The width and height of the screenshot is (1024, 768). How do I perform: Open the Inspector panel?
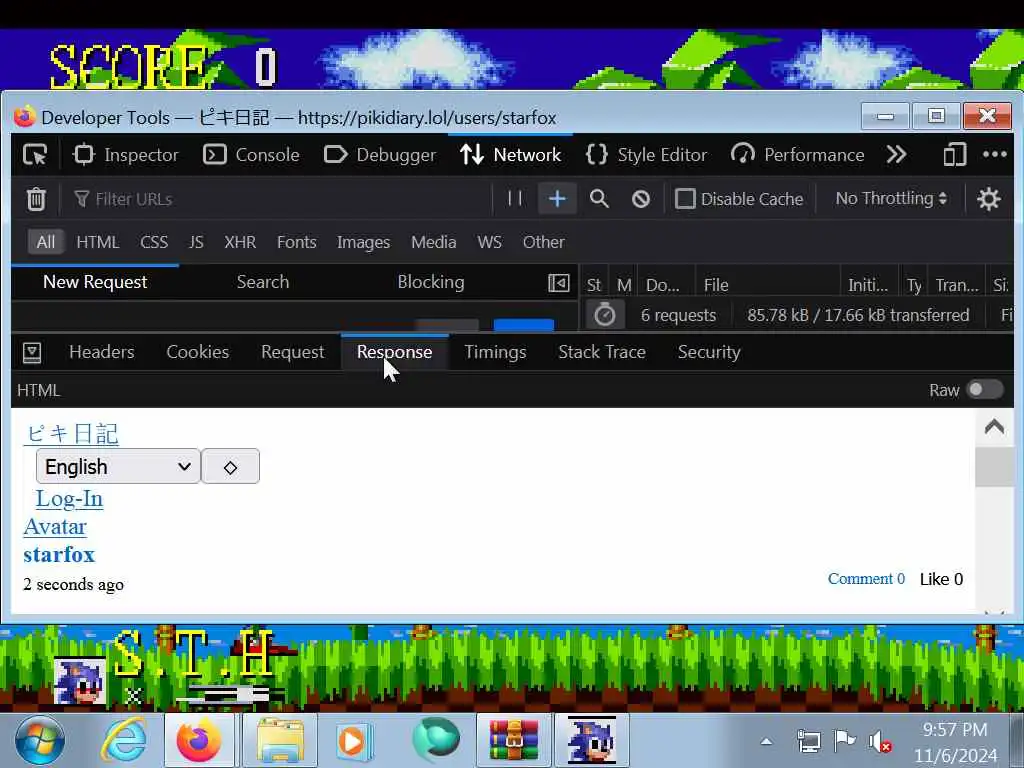coord(125,155)
